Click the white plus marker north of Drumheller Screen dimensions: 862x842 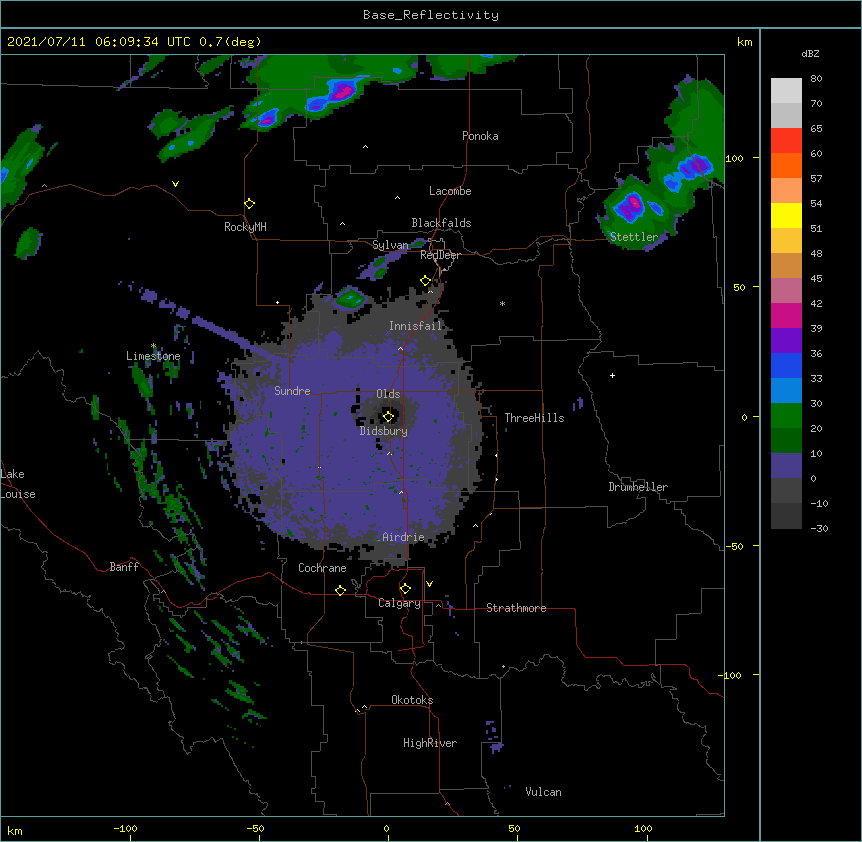612,375
